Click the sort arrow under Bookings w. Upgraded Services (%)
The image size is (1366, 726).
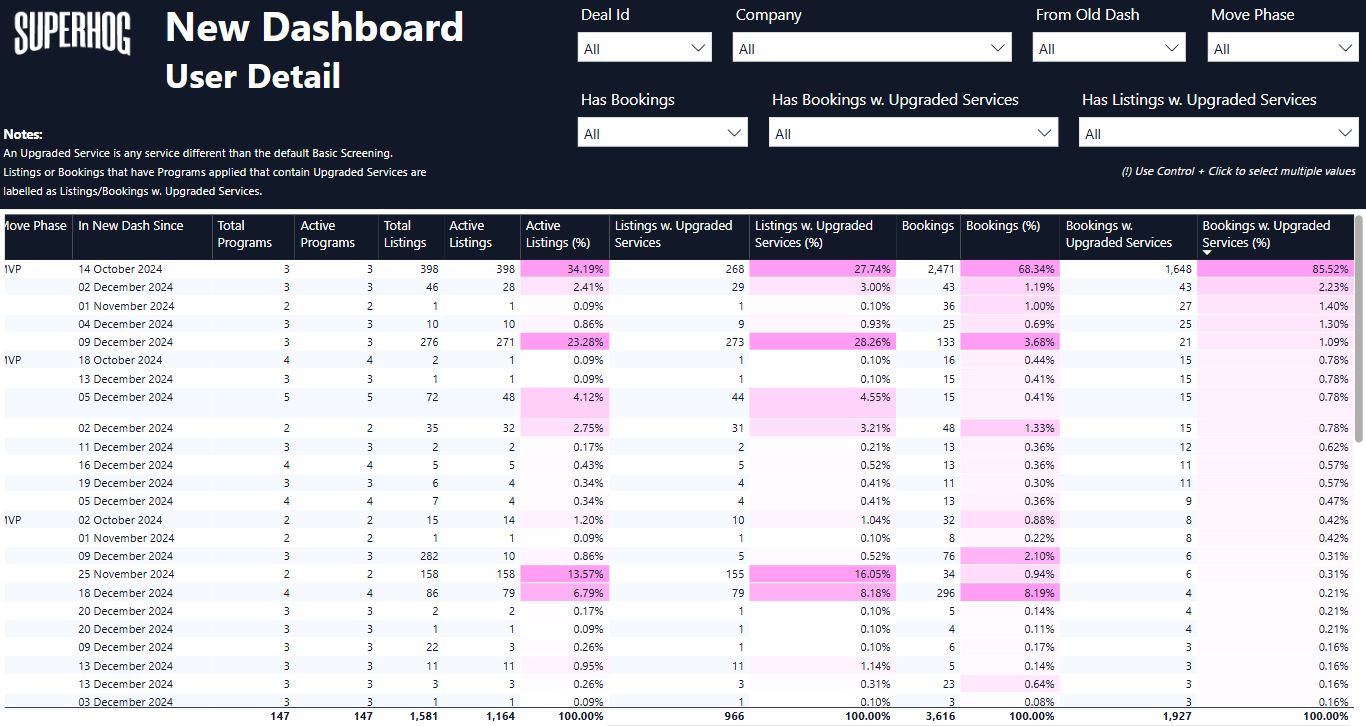[x=1208, y=254]
